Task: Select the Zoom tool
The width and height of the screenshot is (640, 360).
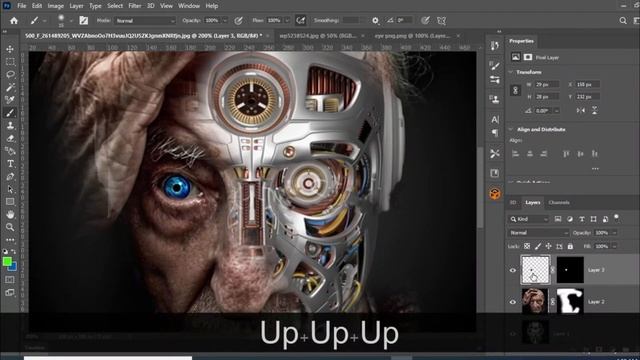Action: [x=10, y=227]
